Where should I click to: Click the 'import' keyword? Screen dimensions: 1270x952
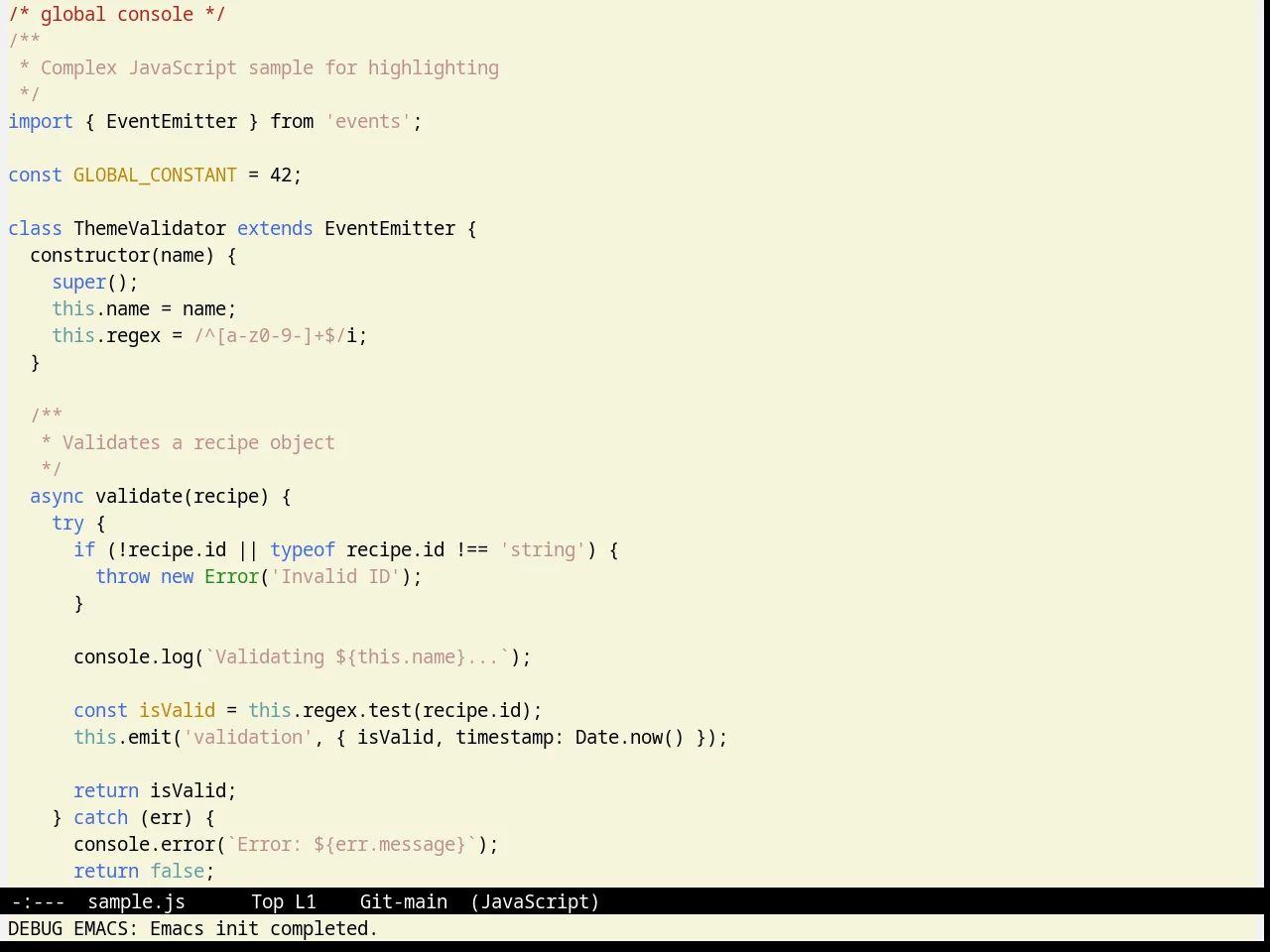pyautogui.click(x=41, y=121)
